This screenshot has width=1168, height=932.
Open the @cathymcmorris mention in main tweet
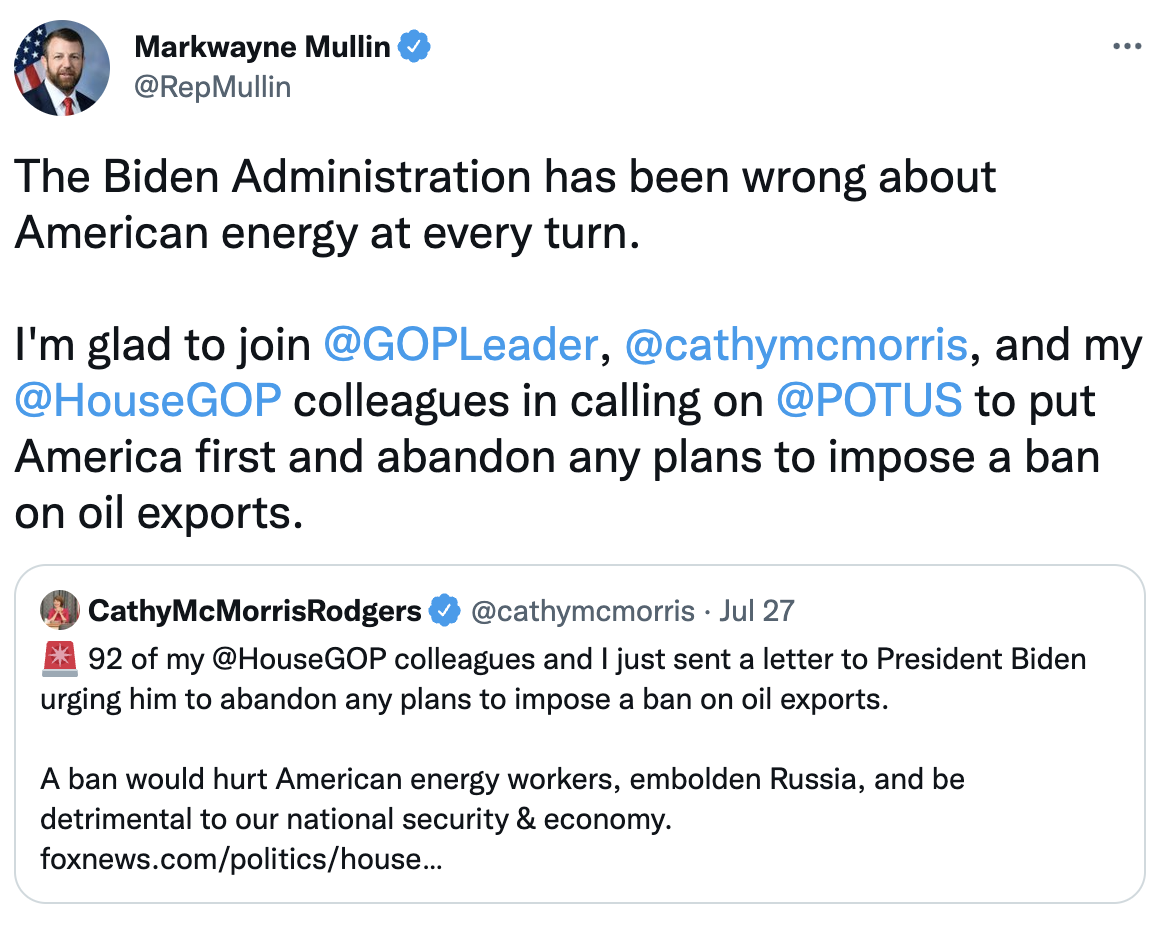[x=796, y=345]
